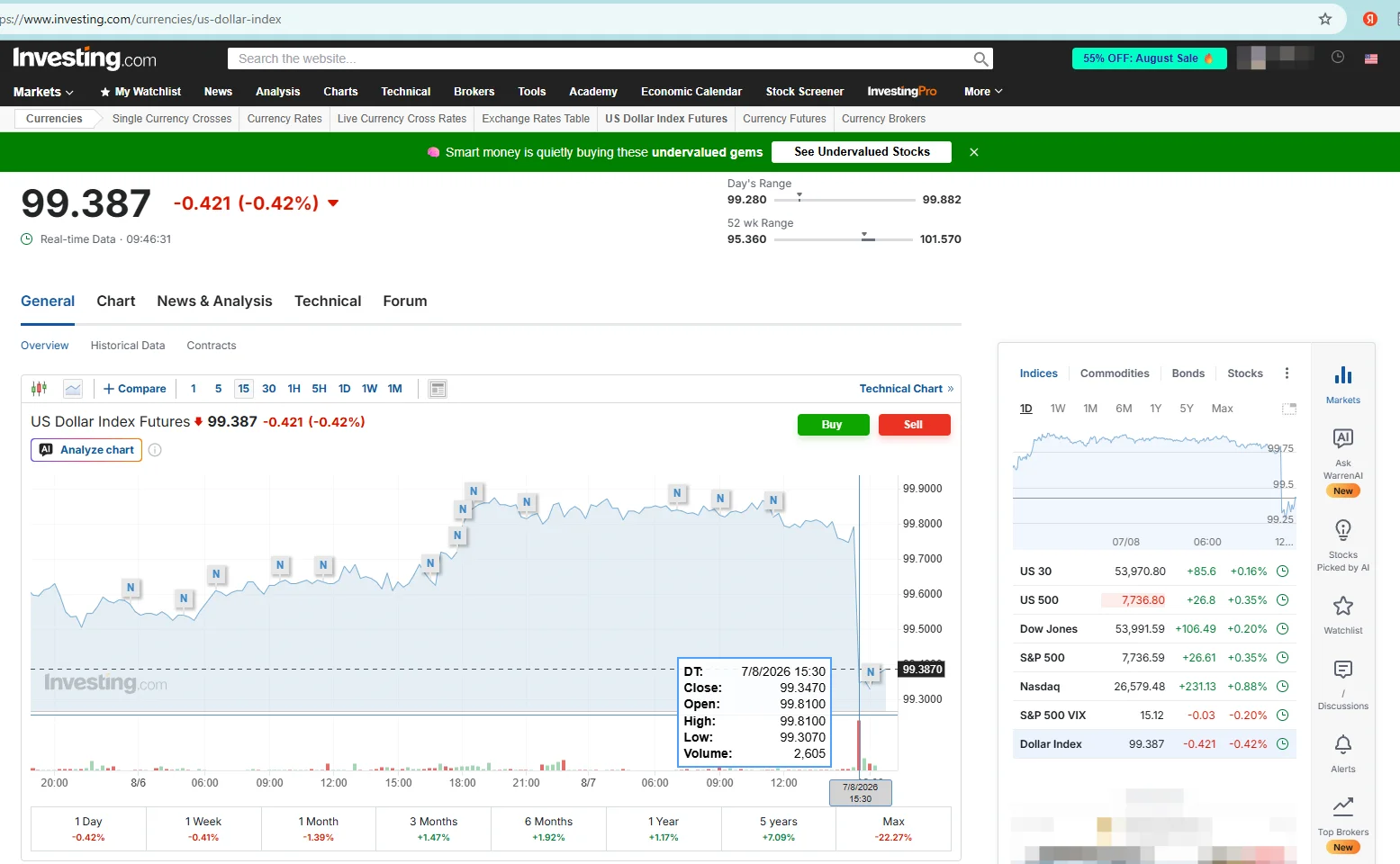
Task: Set chart interval to 30 minutes
Action: pos(269,389)
